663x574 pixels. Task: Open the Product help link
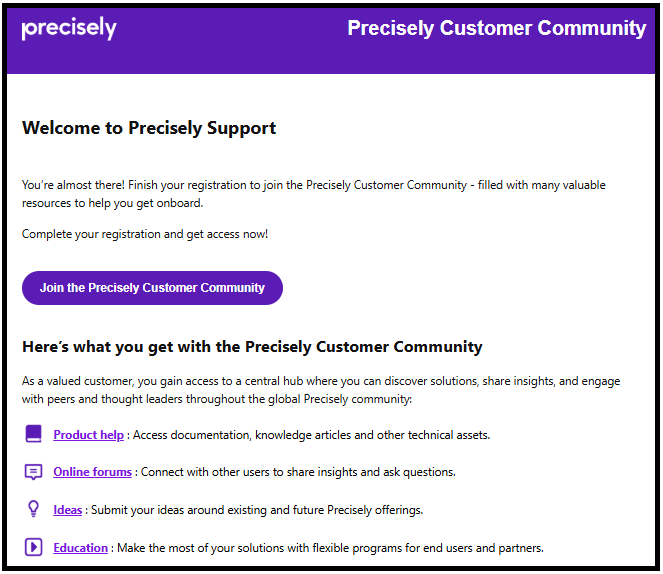coord(89,435)
